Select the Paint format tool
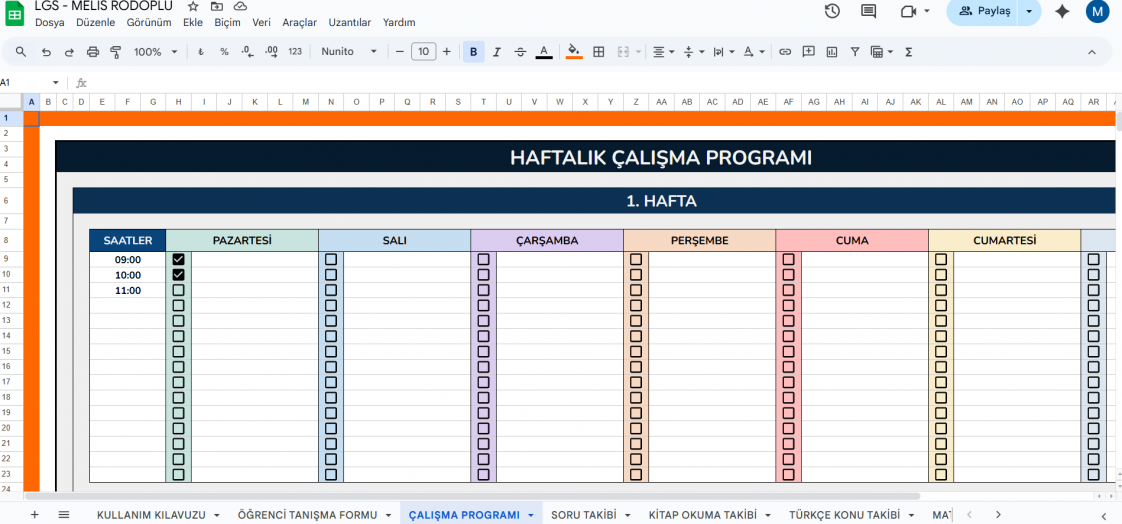The image size is (1122, 524). tap(115, 52)
